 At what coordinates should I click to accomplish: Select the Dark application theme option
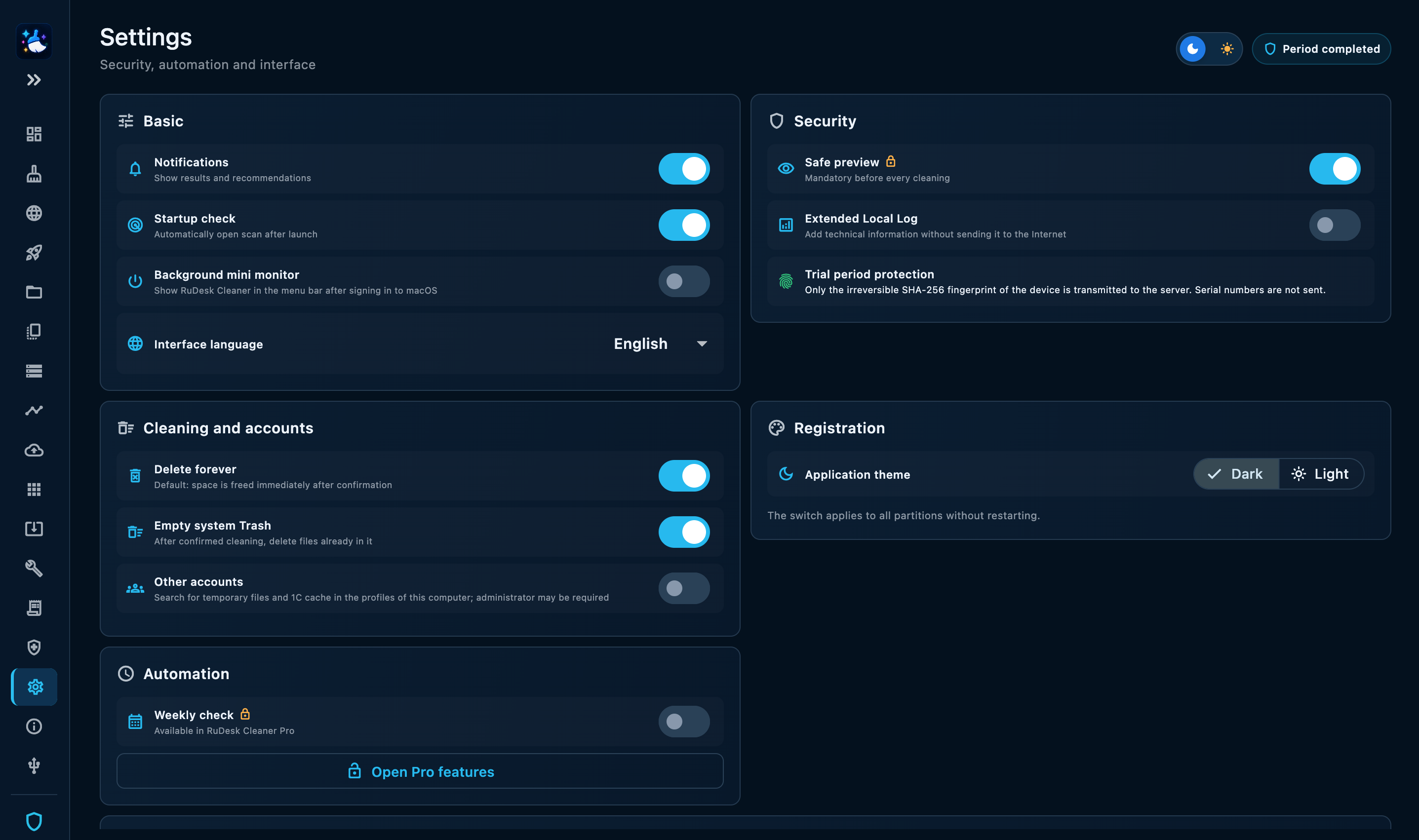1236,474
